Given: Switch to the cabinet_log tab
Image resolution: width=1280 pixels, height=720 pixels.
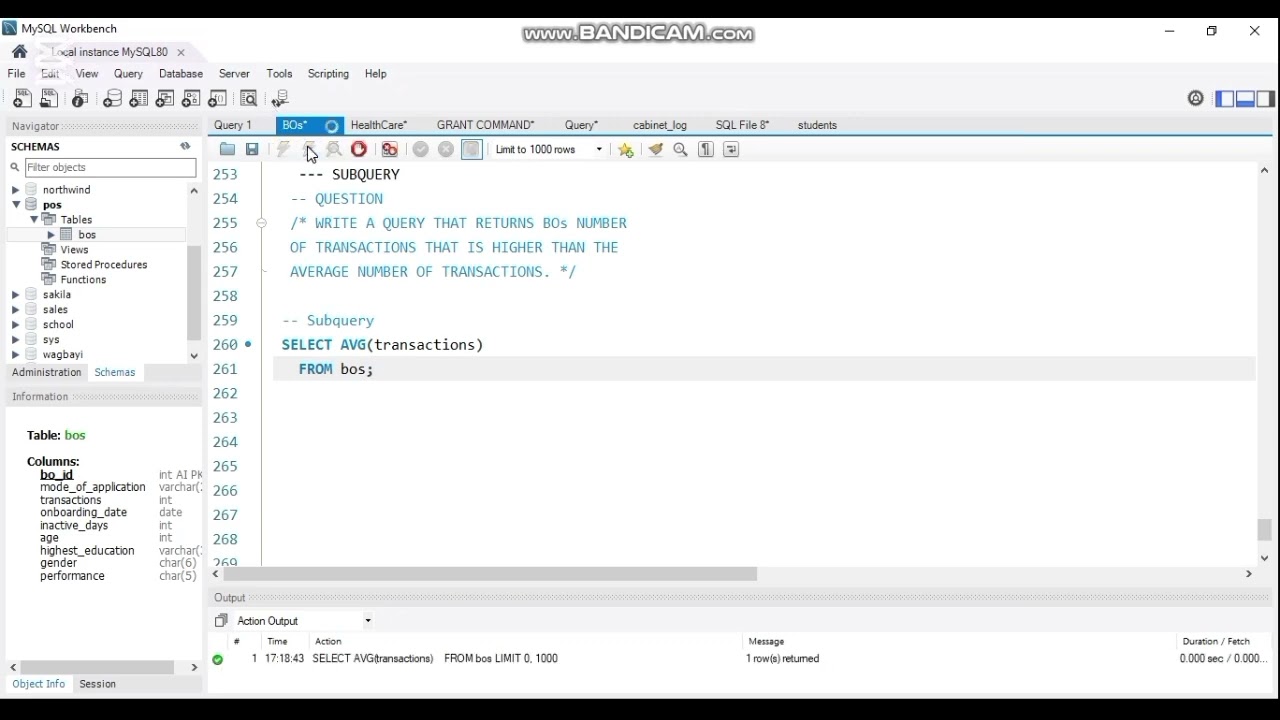Looking at the screenshot, I should point(660,125).
